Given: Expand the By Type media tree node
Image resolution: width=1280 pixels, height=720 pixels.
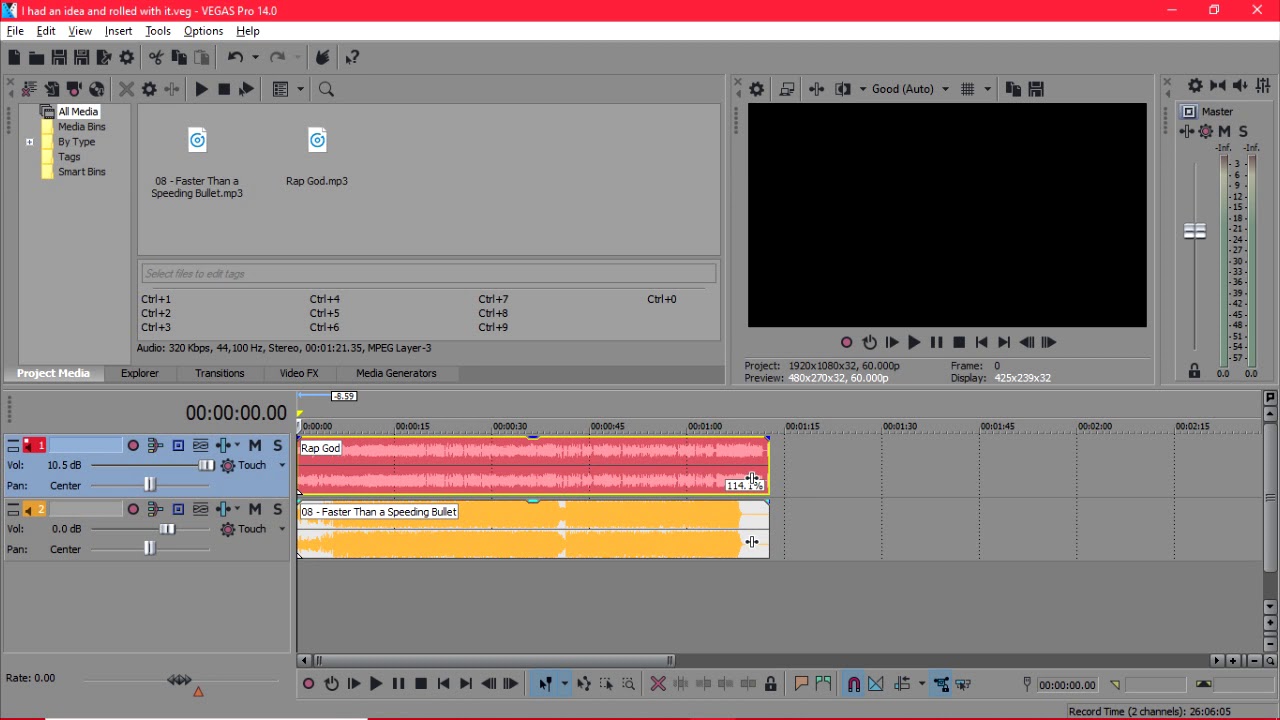Looking at the screenshot, I should point(30,142).
